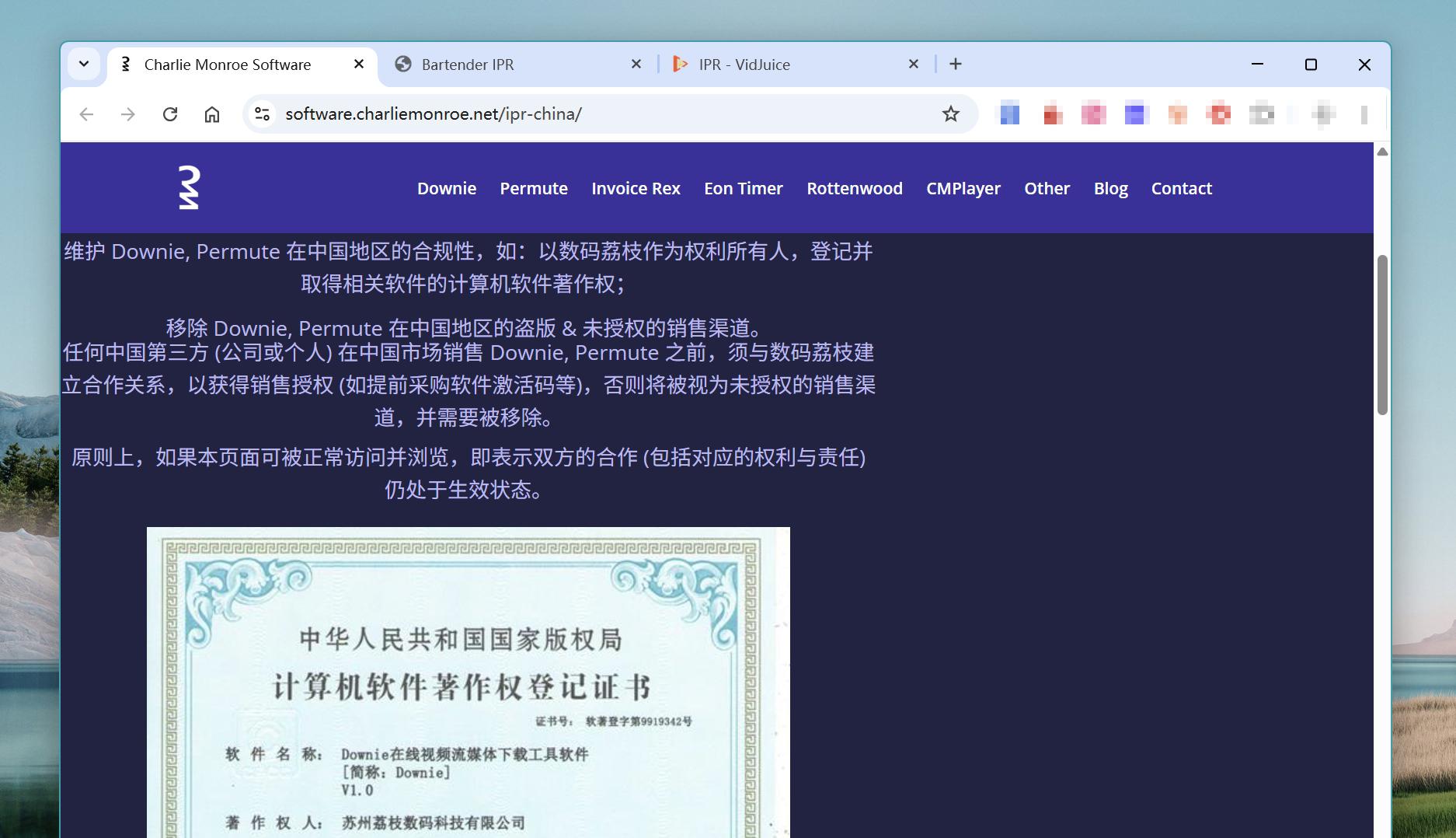The width and height of the screenshot is (1456, 838).
Task: Switch to the IPR - VidJuice tab
Action: point(795,65)
